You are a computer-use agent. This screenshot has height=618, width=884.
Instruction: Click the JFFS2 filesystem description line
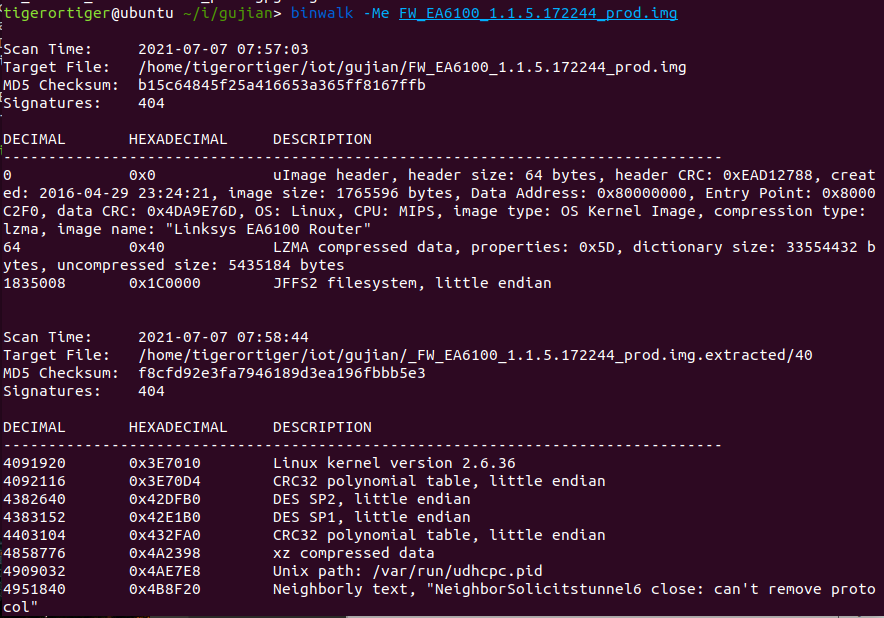click(412, 283)
